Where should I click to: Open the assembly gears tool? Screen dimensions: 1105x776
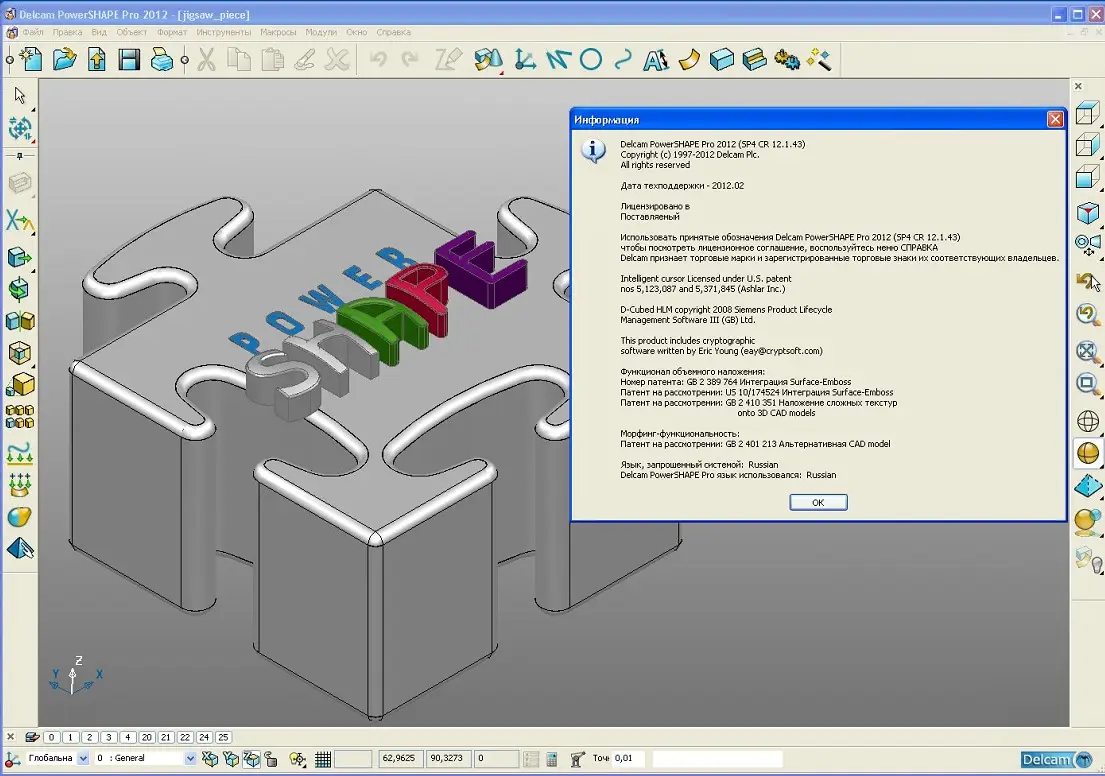coord(786,59)
